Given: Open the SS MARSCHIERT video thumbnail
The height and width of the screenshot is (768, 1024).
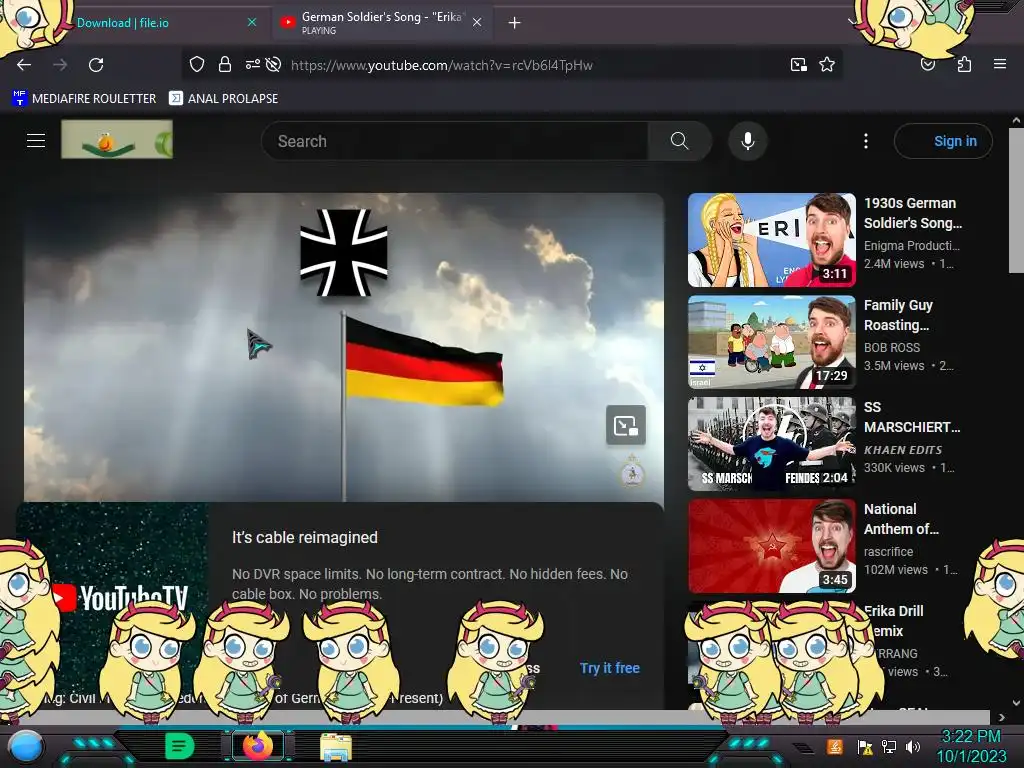Looking at the screenshot, I should [771, 443].
